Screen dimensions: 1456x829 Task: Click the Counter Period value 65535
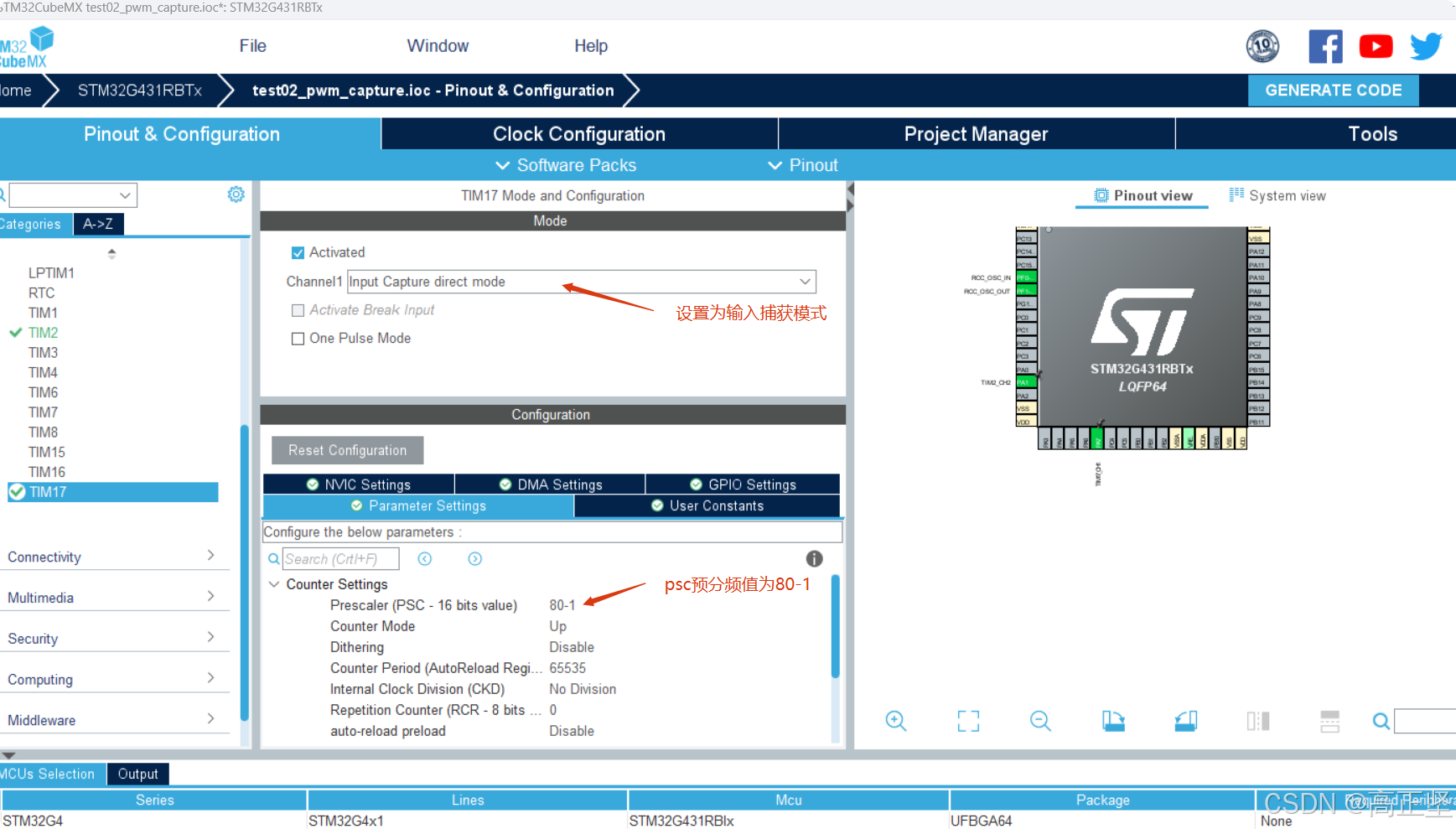pyautogui.click(x=567, y=668)
